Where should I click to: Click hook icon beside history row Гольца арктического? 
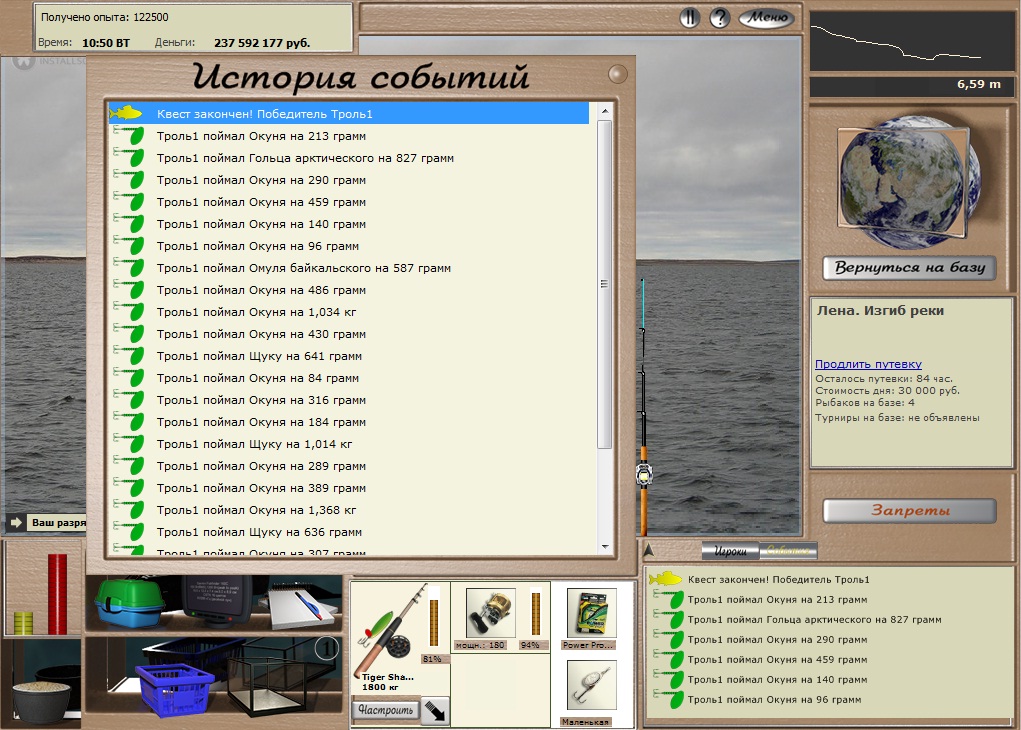[129, 158]
